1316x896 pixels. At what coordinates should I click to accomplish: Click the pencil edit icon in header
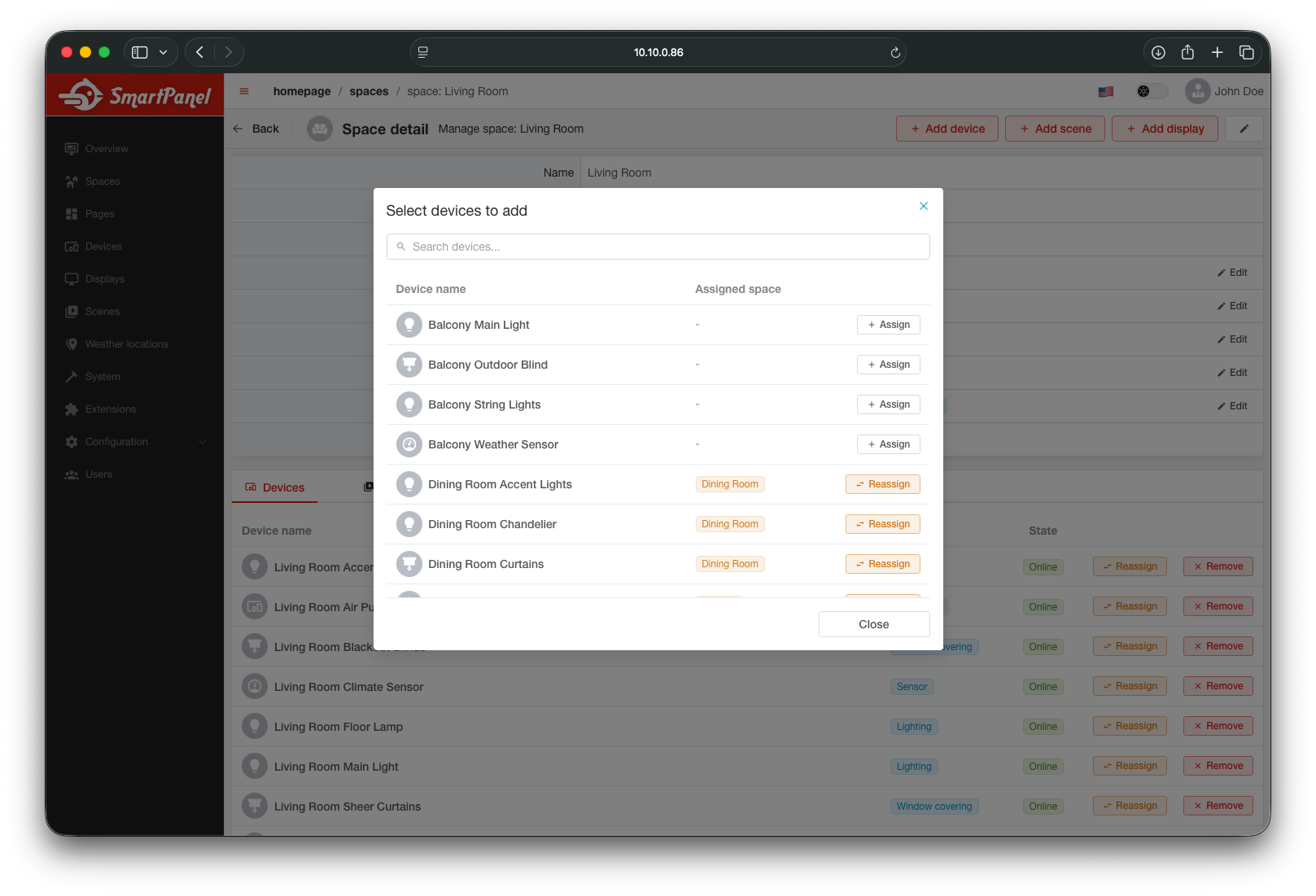coord(1244,129)
